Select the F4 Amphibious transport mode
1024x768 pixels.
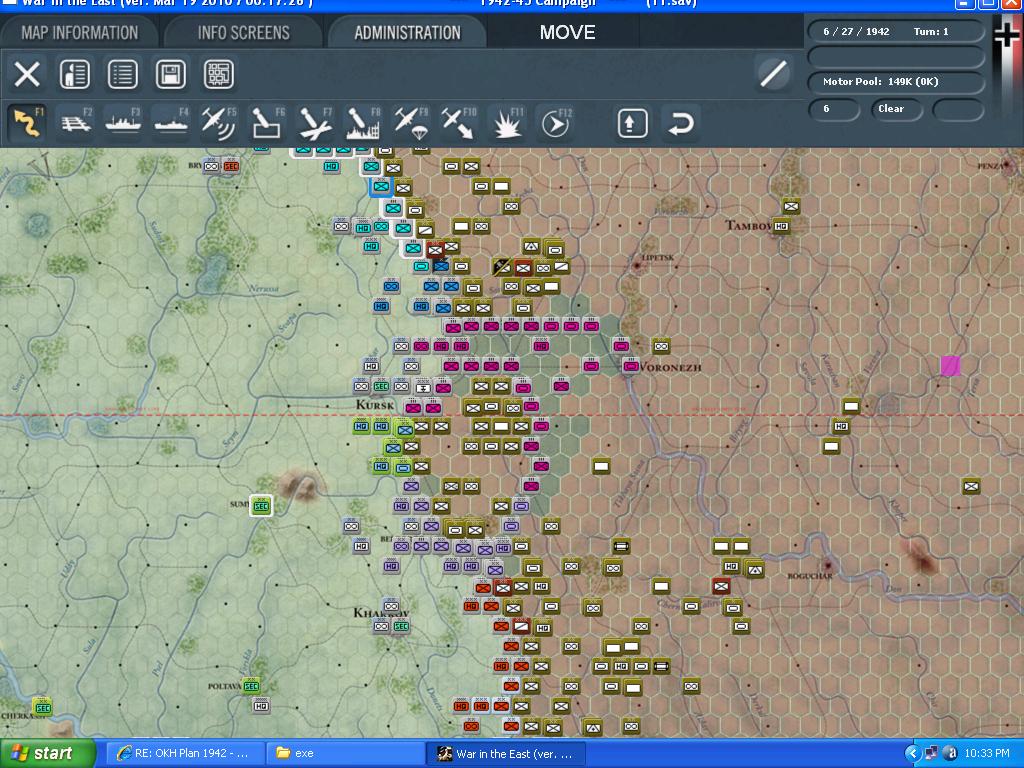click(171, 122)
